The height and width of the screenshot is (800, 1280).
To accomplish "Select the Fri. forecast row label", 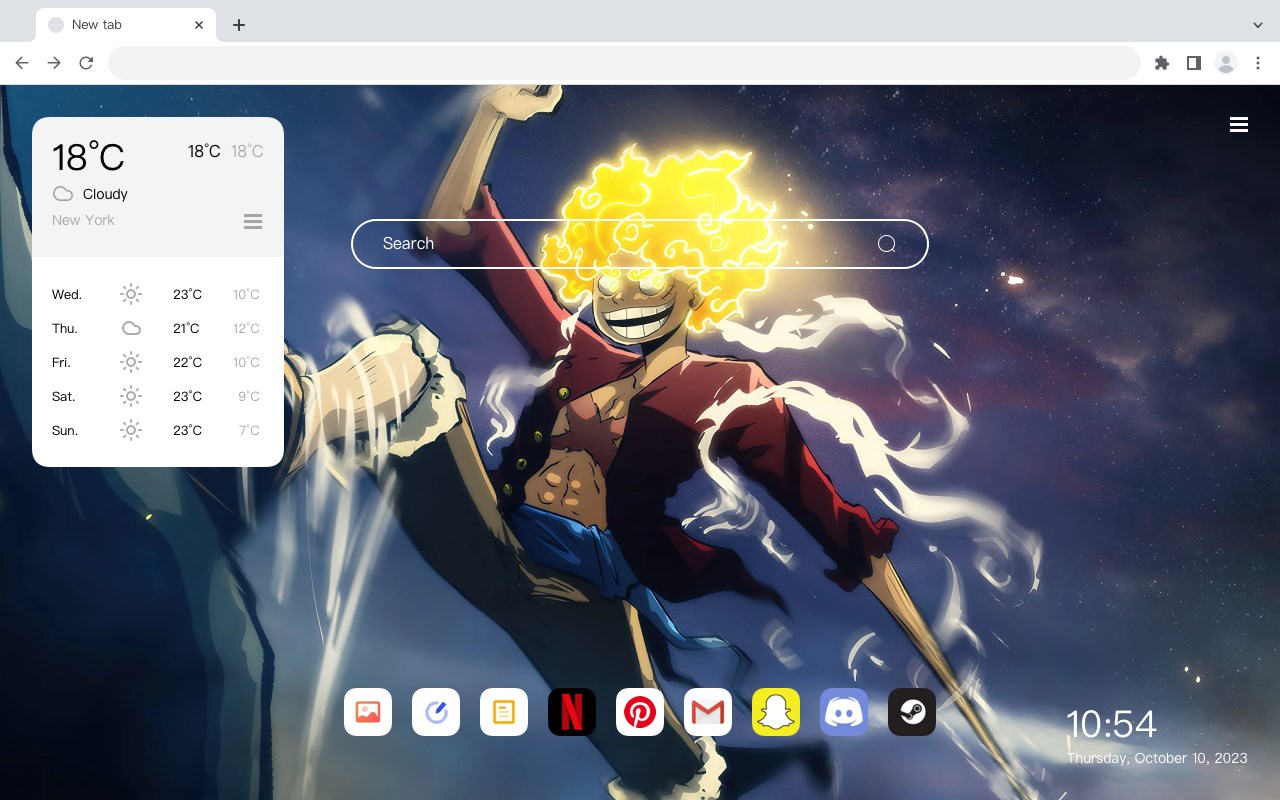I will coord(61,362).
